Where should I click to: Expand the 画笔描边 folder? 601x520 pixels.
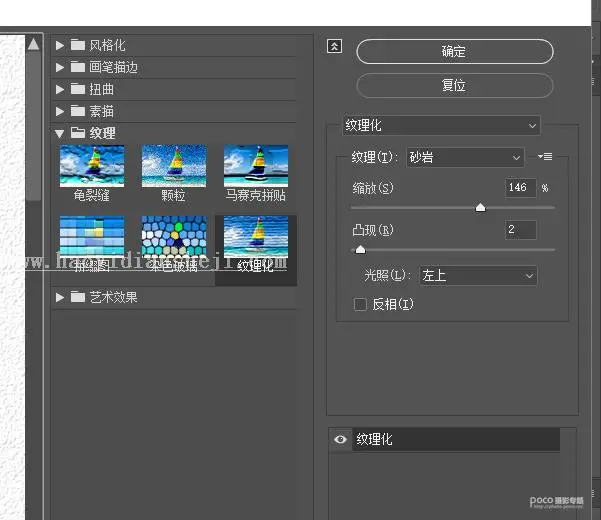pos(59,67)
